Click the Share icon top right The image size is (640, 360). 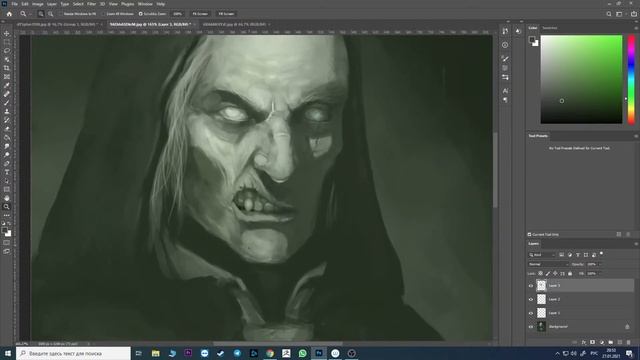[633, 14]
